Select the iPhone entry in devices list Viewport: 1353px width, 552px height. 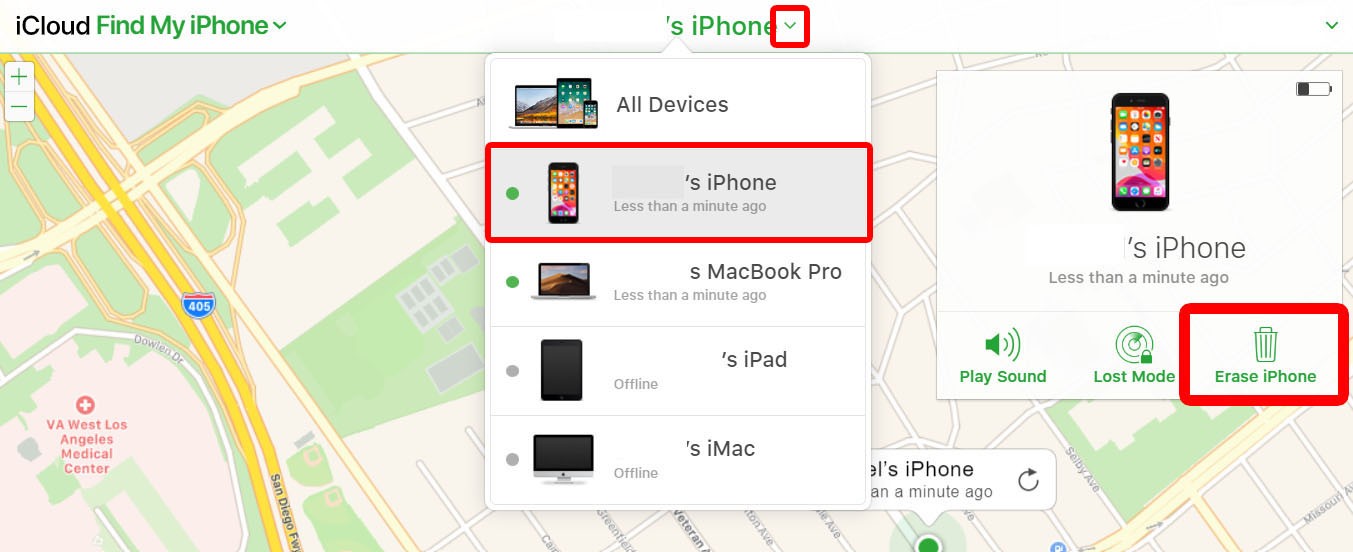678,193
